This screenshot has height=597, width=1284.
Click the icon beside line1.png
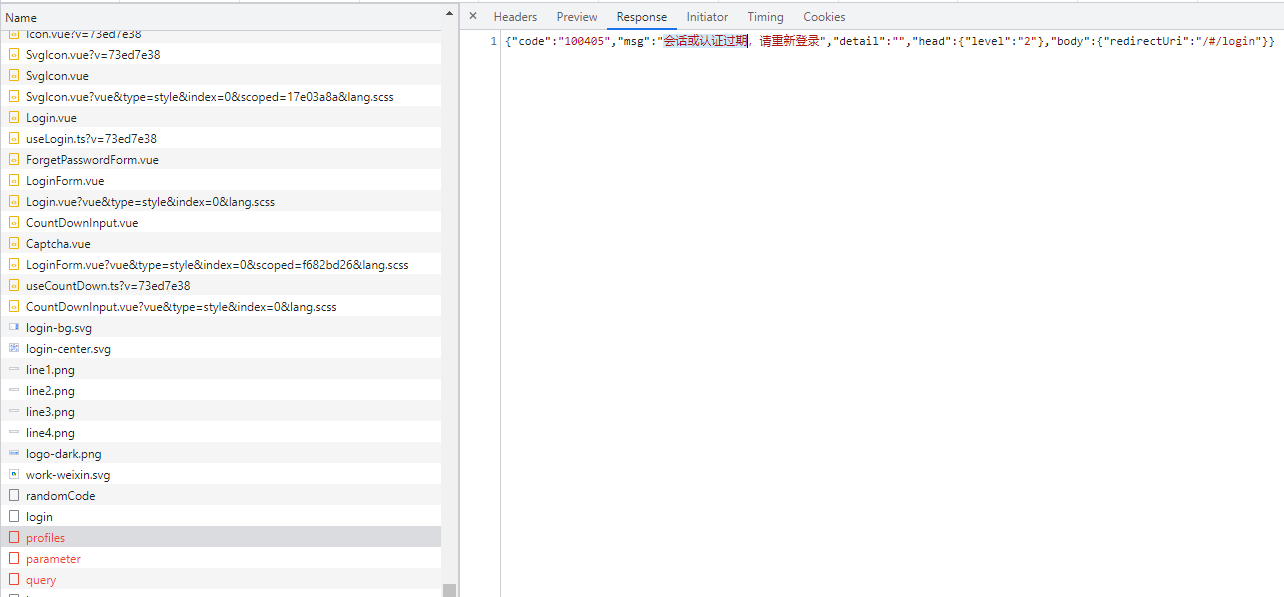click(14, 370)
